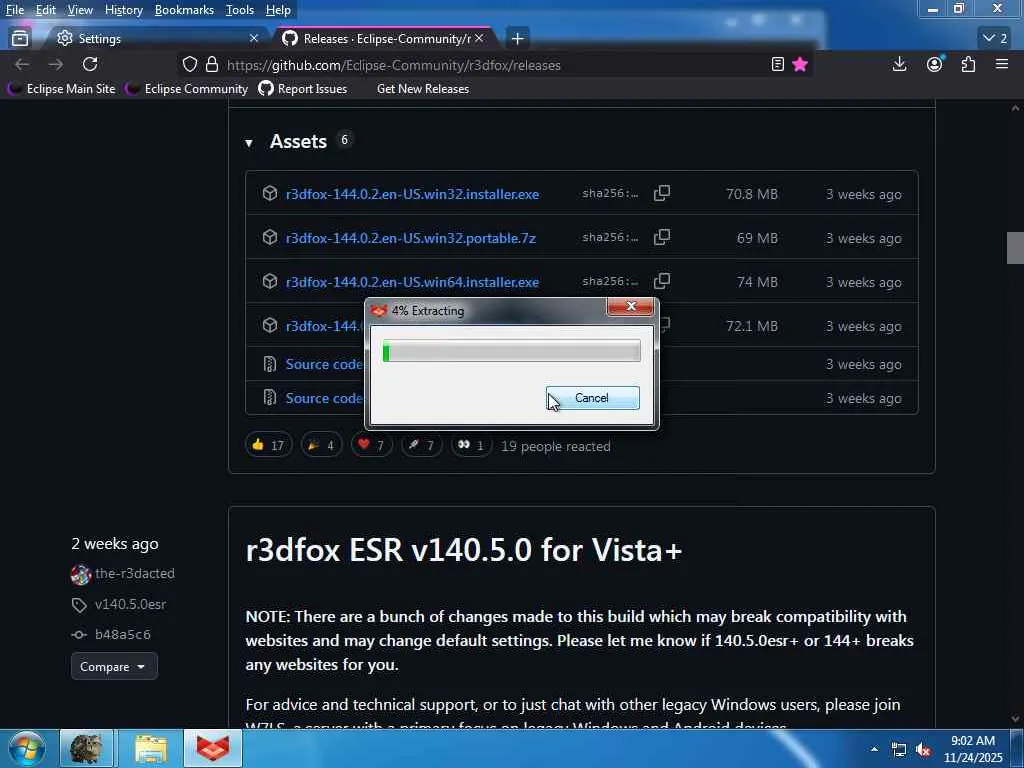This screenshot has height=768, width=1024.
Task: Click the network tray icon
Action: coord(899,750)
